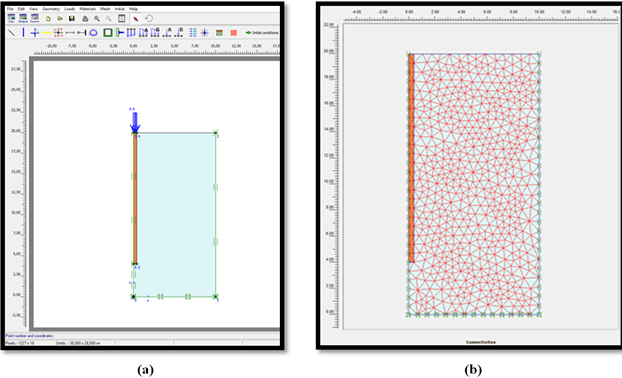Launch the Output program icon
The height and width of the screenshot is (378, 622).
click(23, 18)
